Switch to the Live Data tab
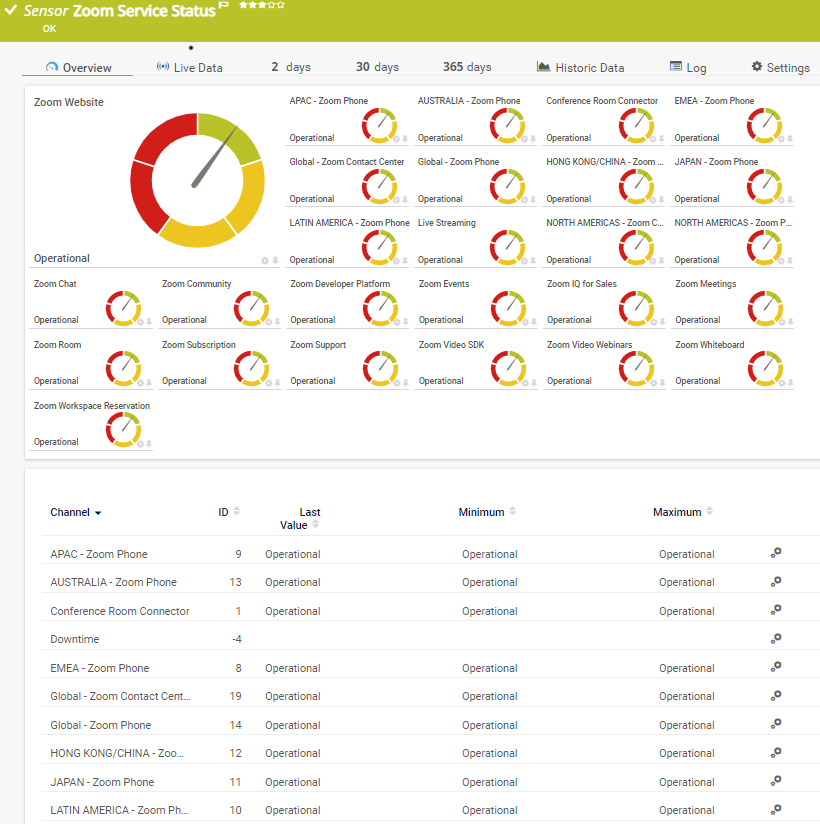820x824 pixels. [x=189, y=68]
